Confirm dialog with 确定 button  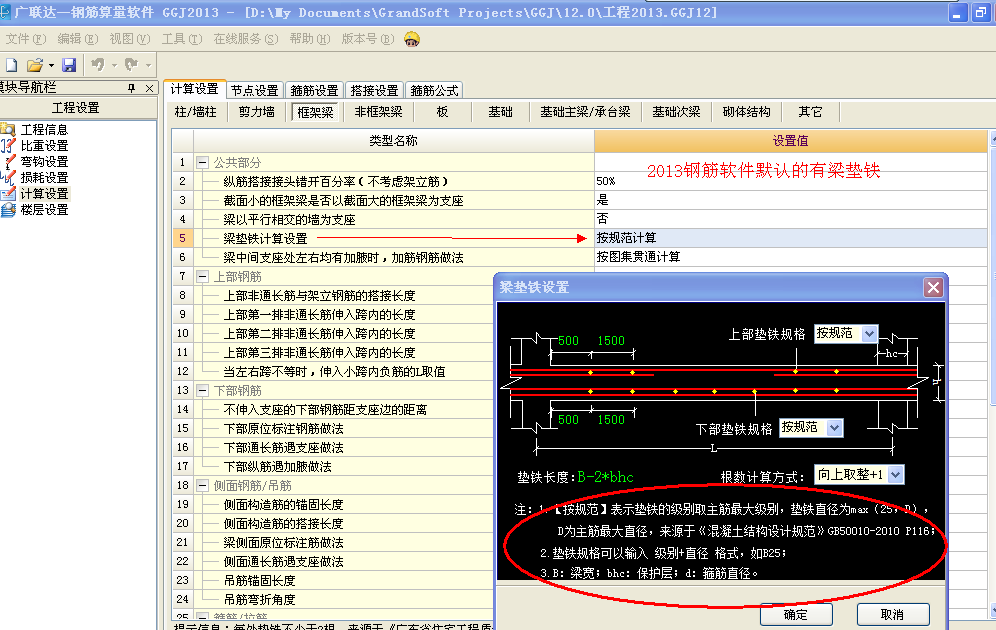point(796,614)
